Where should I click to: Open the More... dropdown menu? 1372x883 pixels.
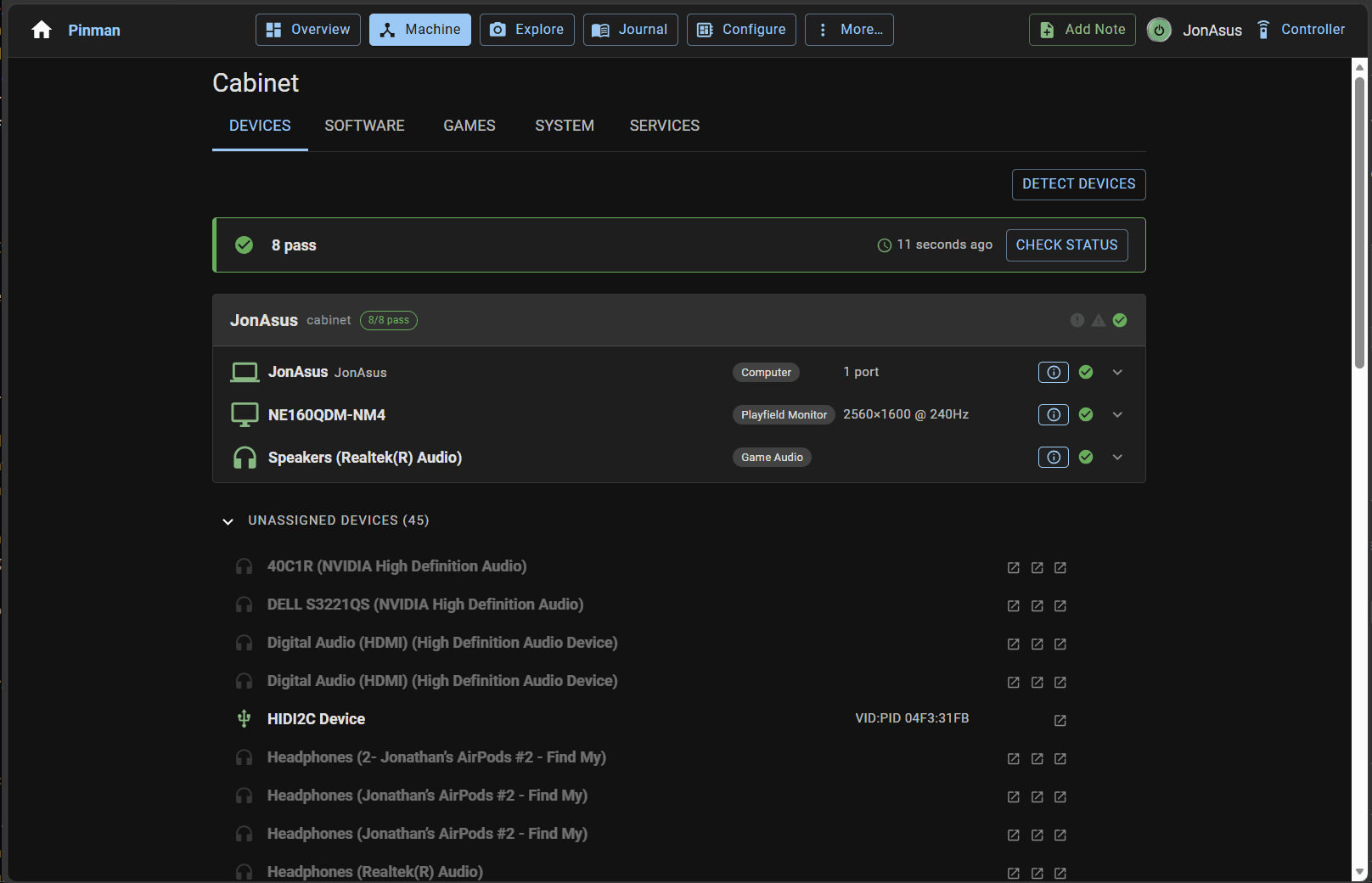tap(849, 30)
